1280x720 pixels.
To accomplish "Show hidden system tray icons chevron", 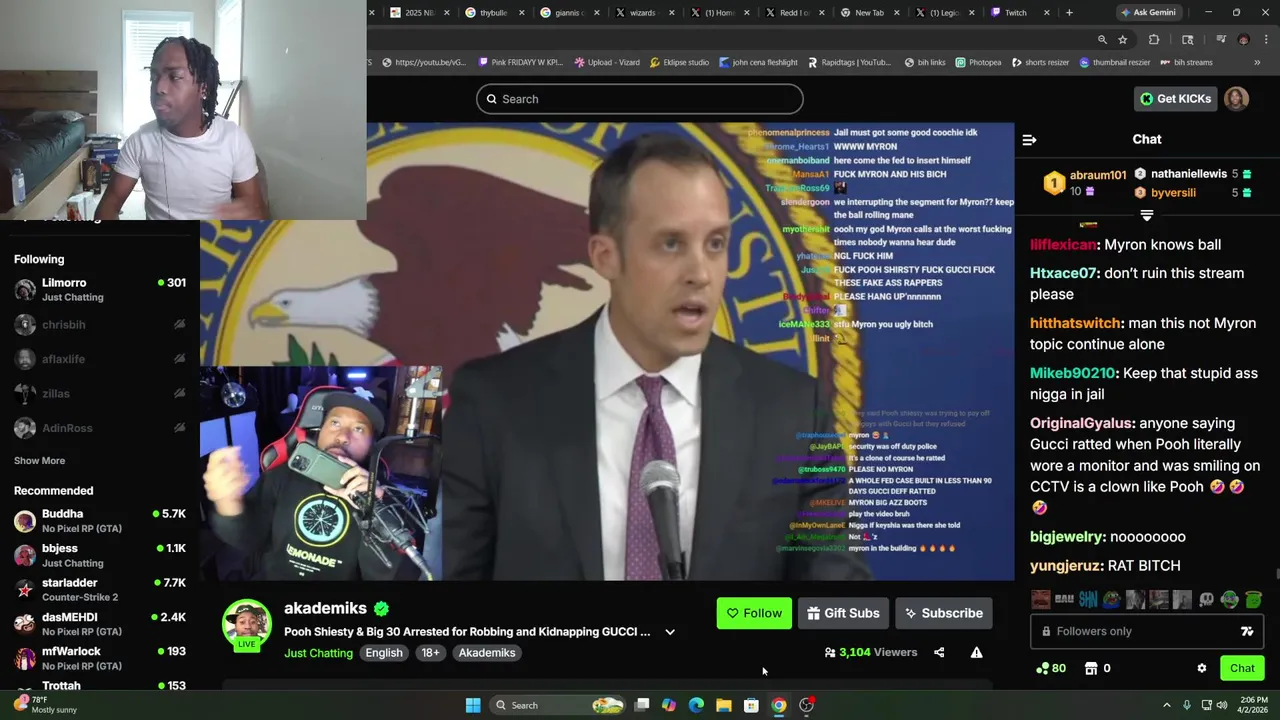I will pos(1166,705).
